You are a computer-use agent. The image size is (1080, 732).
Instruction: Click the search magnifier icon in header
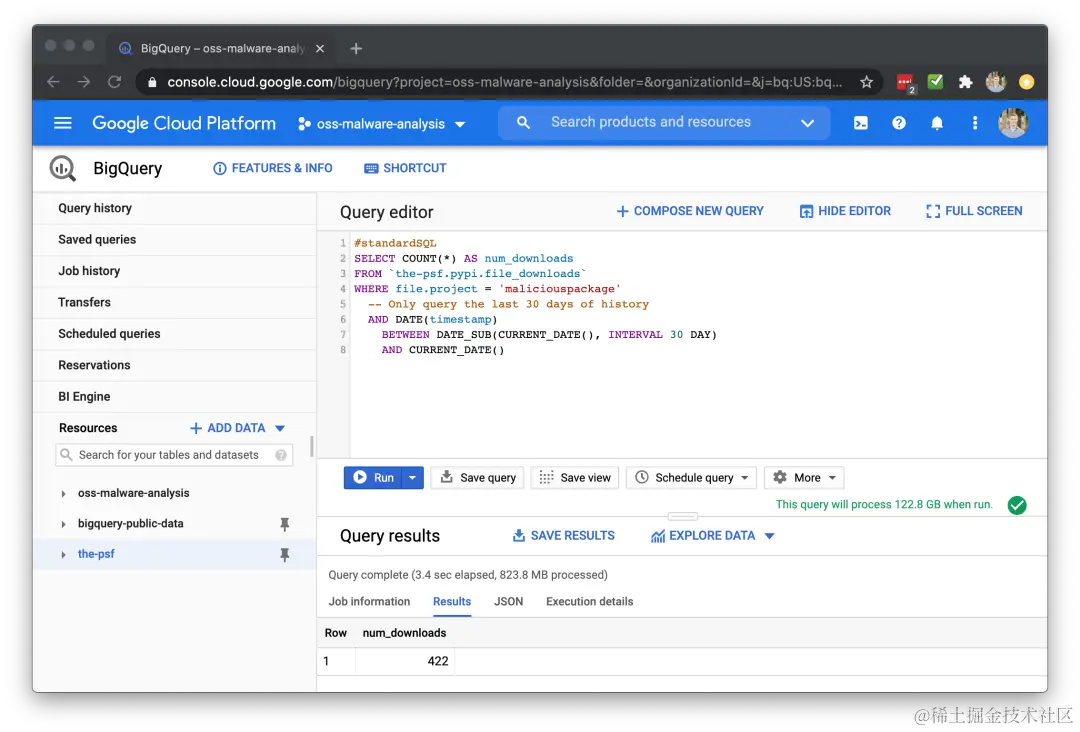click(x=523, y=123)
